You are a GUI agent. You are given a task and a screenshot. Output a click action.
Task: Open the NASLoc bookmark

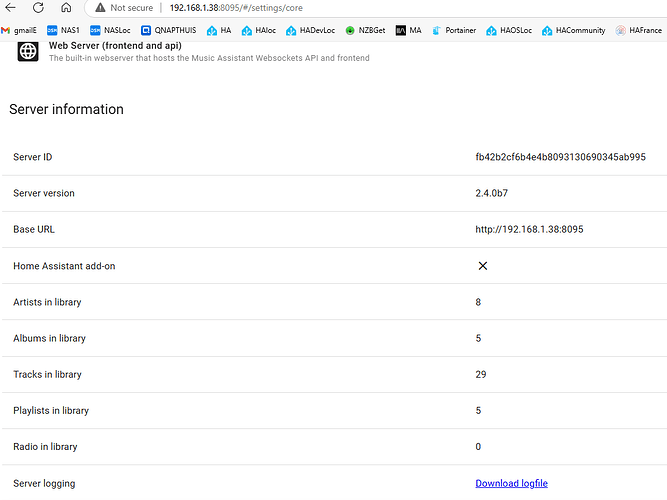[x=110, y=30]
